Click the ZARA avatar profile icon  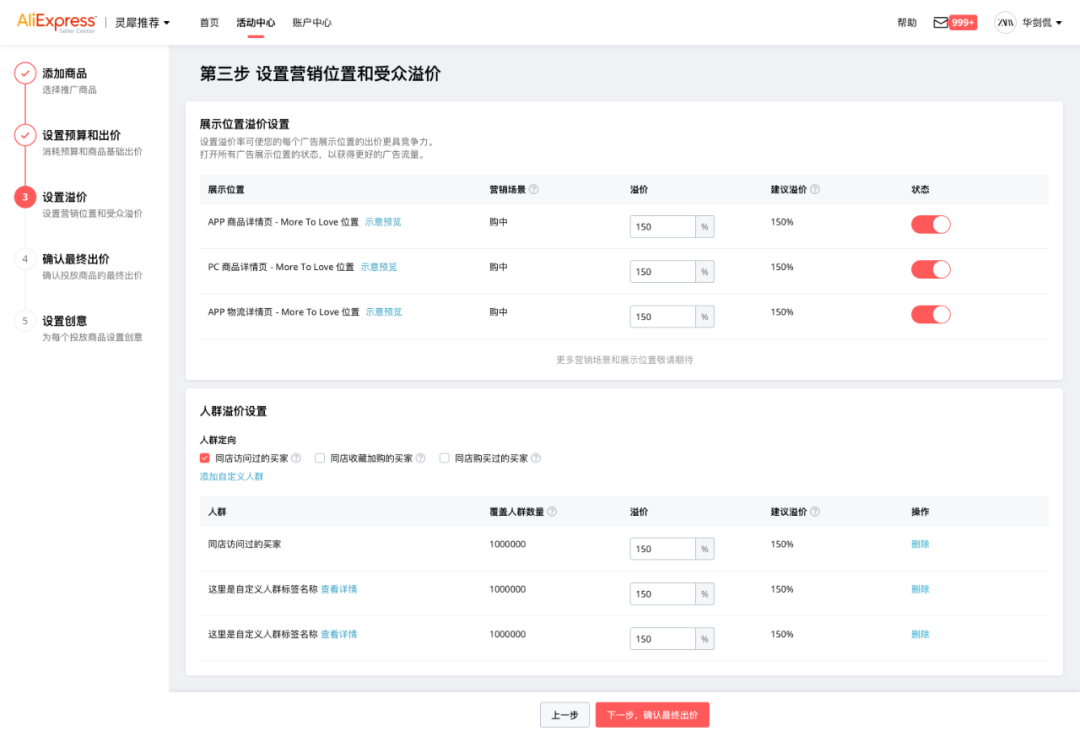[1005, 21]
